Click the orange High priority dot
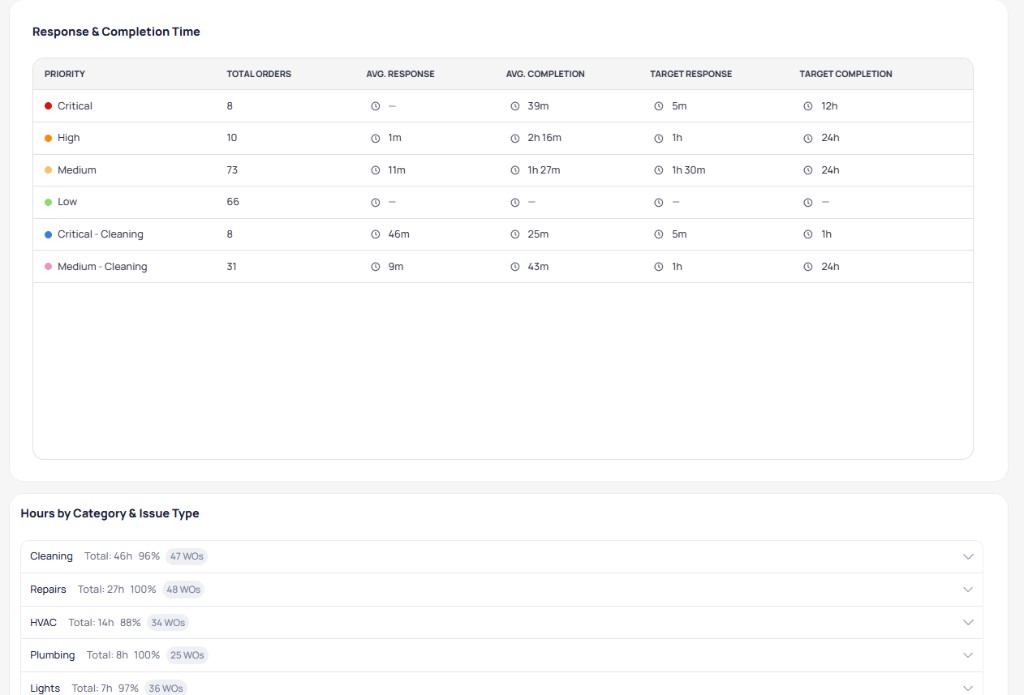Viewport: 1024px width, 695px height. point(48,138)
